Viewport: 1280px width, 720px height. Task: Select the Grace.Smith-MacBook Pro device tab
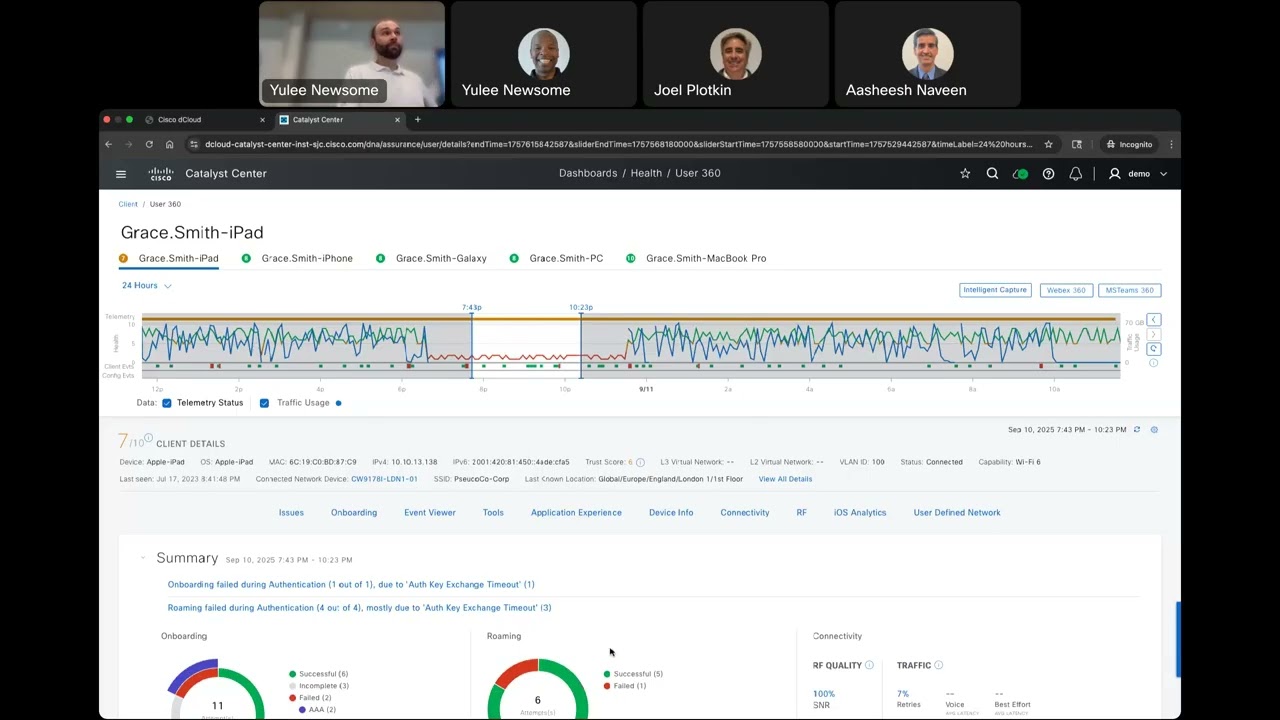(x=696, y=258)
